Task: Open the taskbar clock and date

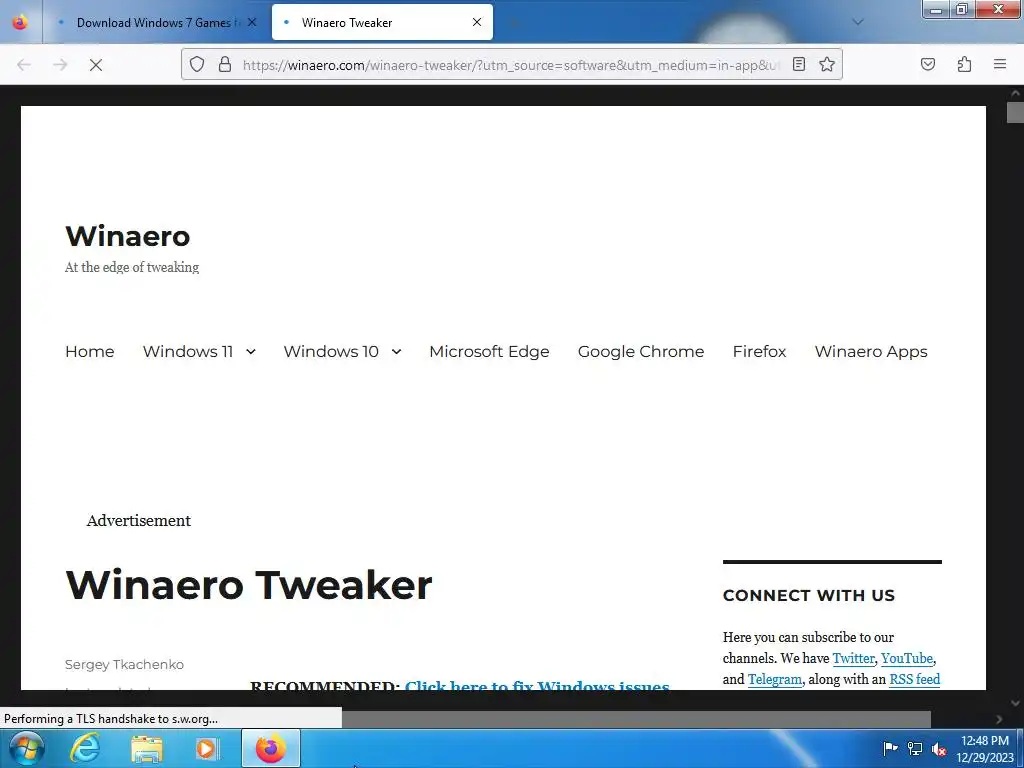Action: pyautogui.click(x=985, y=749)
